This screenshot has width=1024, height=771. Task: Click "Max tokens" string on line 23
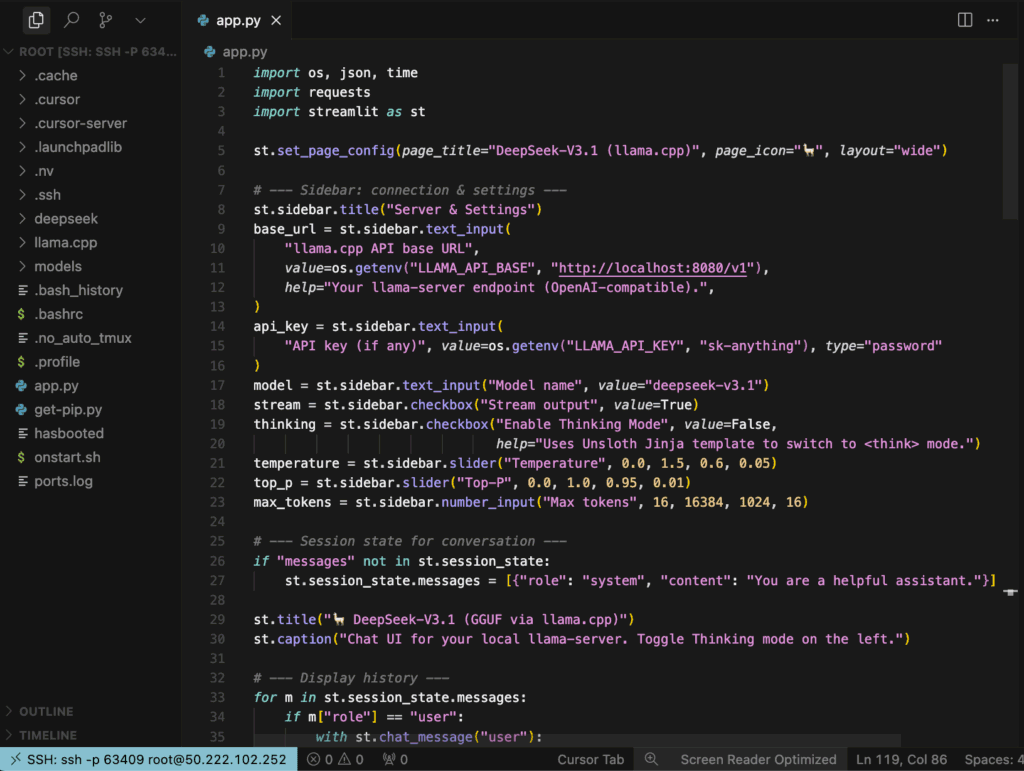[x=590, y=502]
